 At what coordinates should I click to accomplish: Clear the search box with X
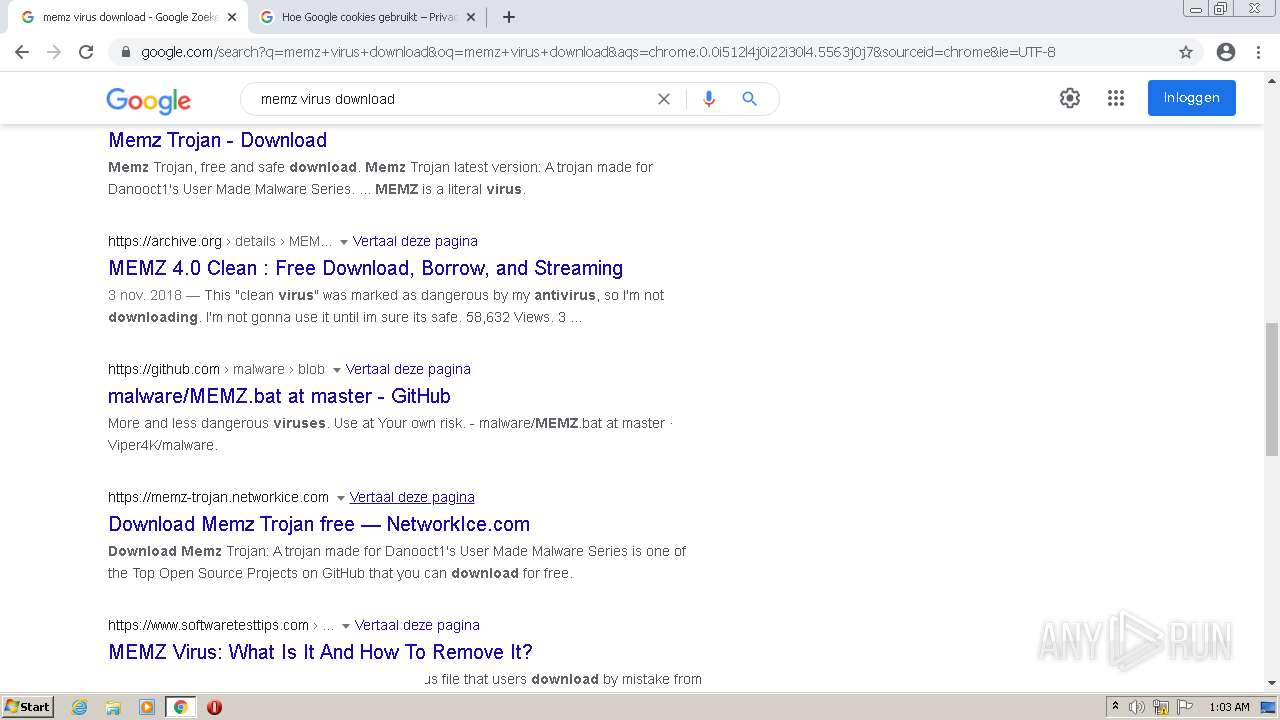coord(663,99)
